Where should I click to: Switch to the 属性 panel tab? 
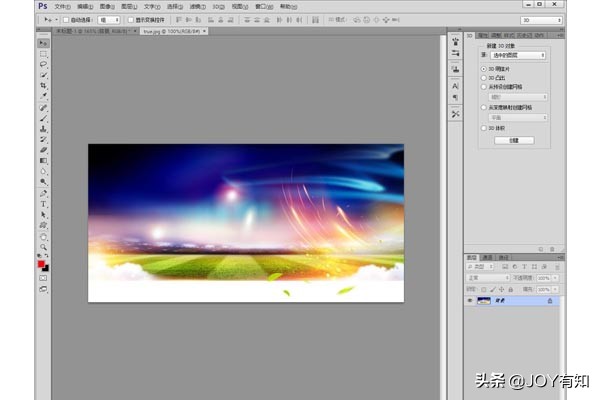point(483,36)
